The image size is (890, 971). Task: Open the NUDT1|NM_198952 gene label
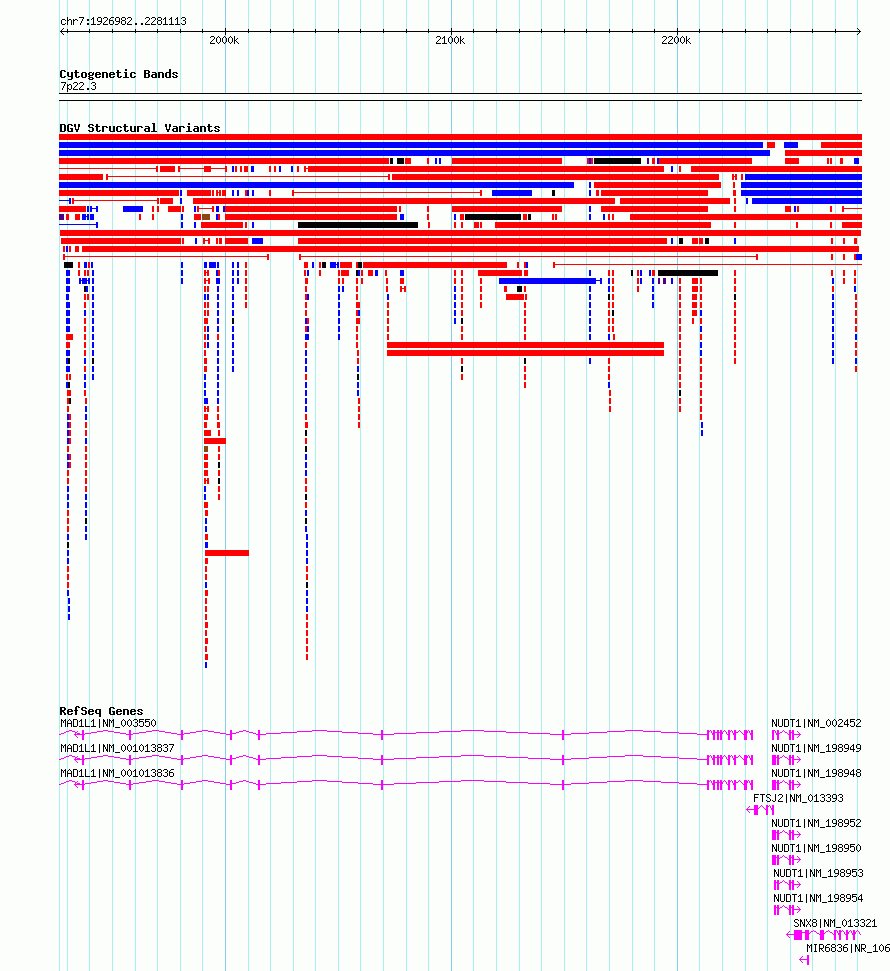pos(816,823)
